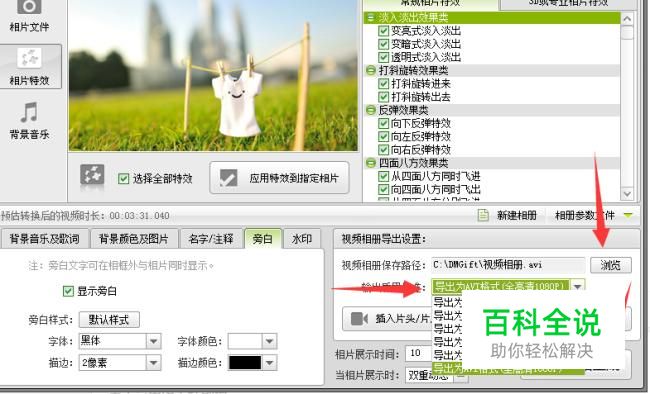Click 应用特效到指定相片 button

point(279,178)
